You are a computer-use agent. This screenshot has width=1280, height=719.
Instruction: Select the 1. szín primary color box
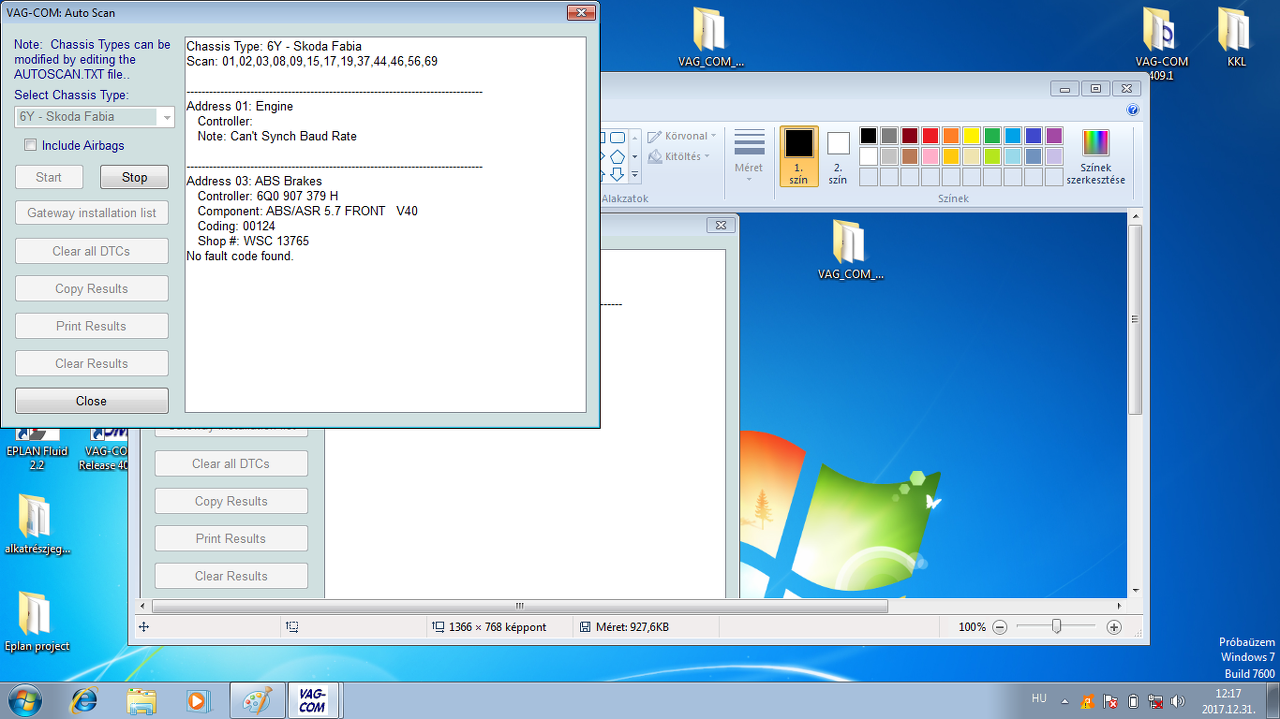point(799,156)
